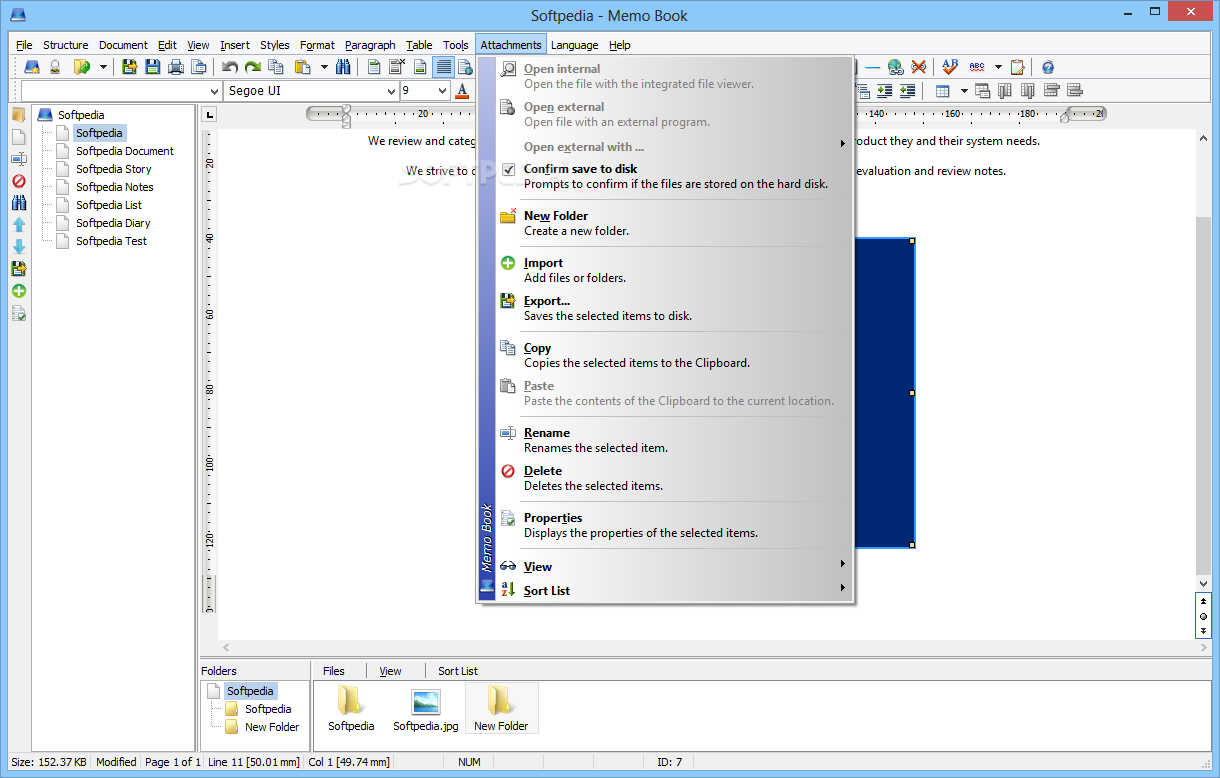Image resolution: width=1220 pixels, height=778 pixels.
Task: Open the dropdown arrow beside Paste icon
Action: (324, 67)
